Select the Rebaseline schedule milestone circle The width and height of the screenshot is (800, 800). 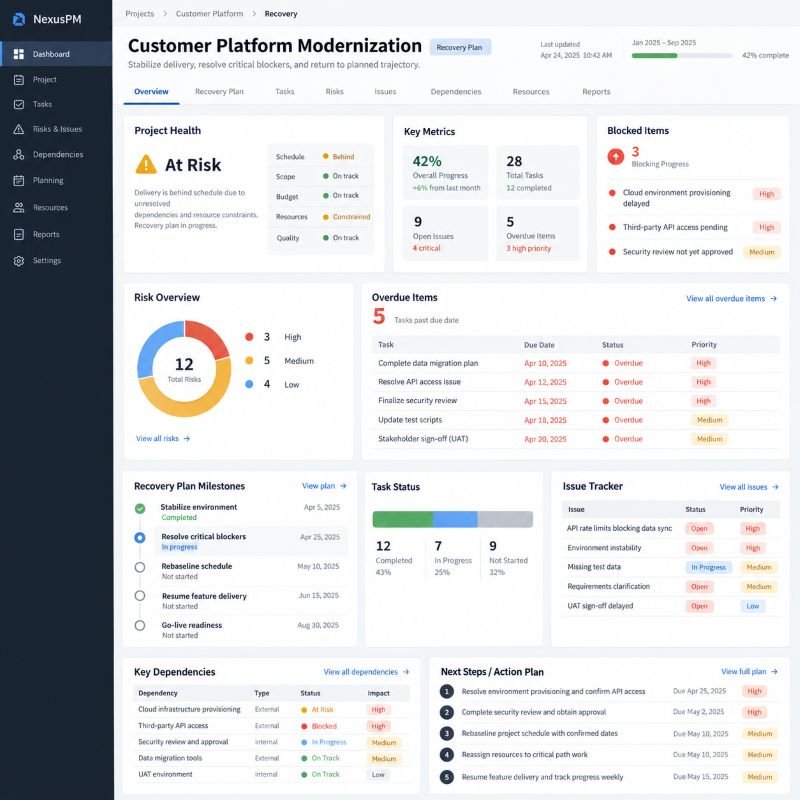[140, 567]
